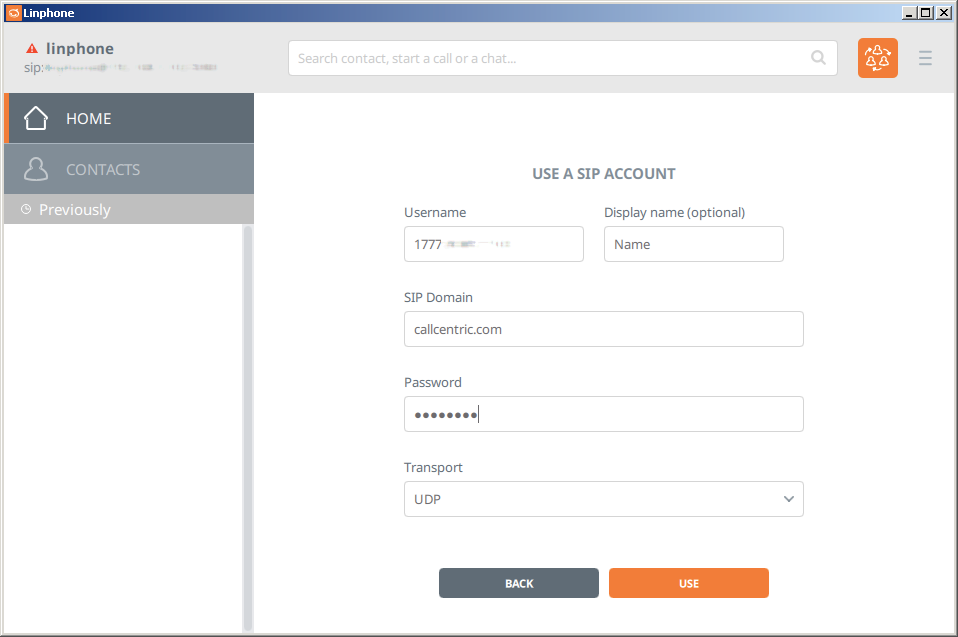Select the contacts person icon
This screenshot has width=958, height=637.
tap(36, 168)
